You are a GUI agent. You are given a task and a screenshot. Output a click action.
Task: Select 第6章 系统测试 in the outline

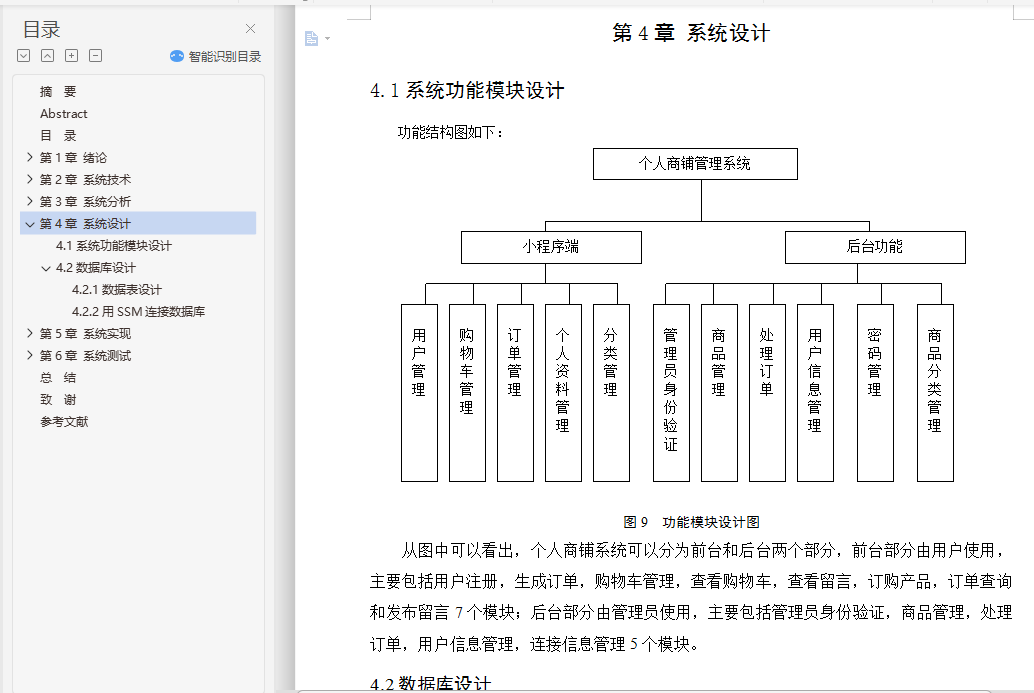click(x=85, y=355)
